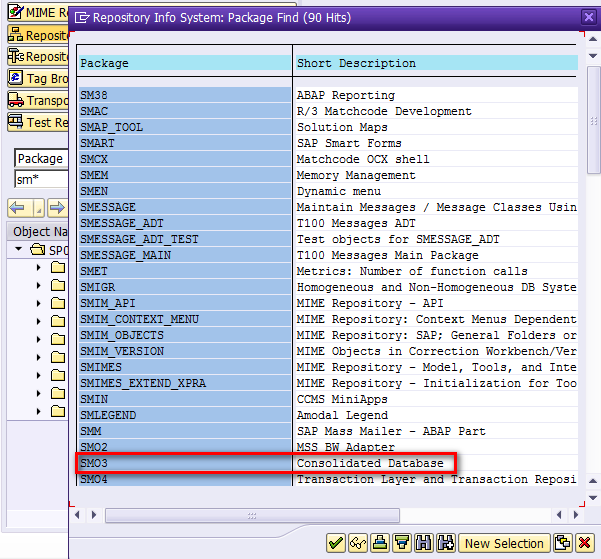
Task: Expand the last folder under SPO
Action: pos(38,411)
